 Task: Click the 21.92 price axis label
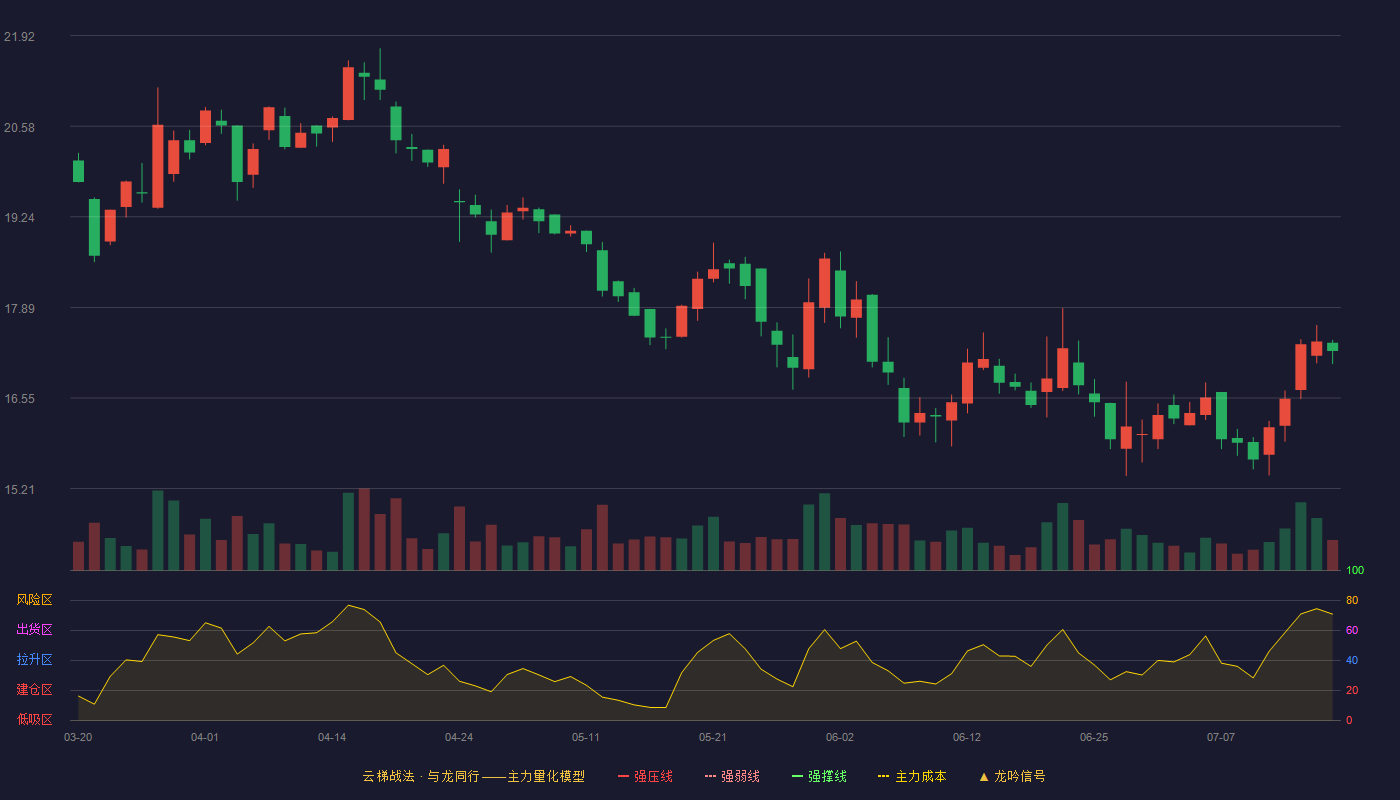[19, 37]
